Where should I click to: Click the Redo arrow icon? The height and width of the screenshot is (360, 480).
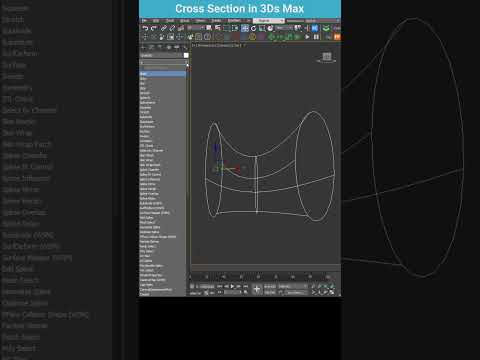[153, 28]
